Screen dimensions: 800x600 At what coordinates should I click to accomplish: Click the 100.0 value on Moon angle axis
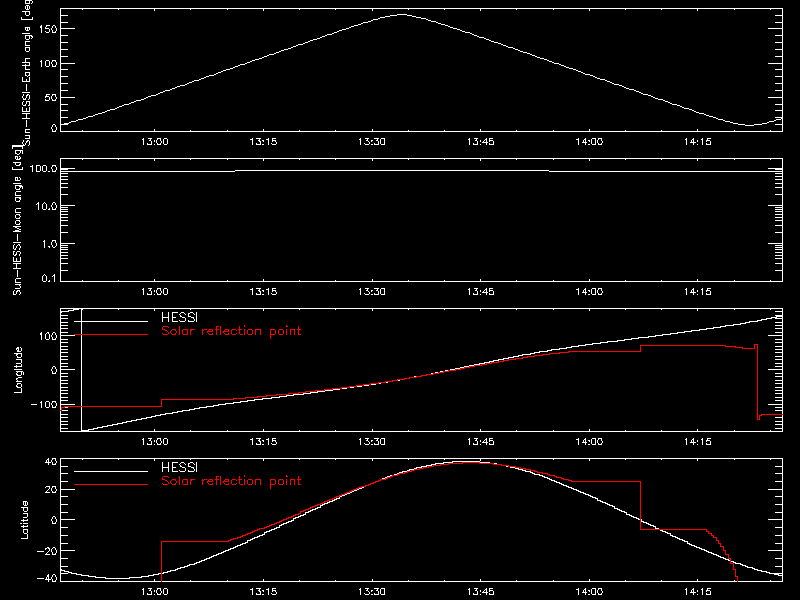click(44, 168)
